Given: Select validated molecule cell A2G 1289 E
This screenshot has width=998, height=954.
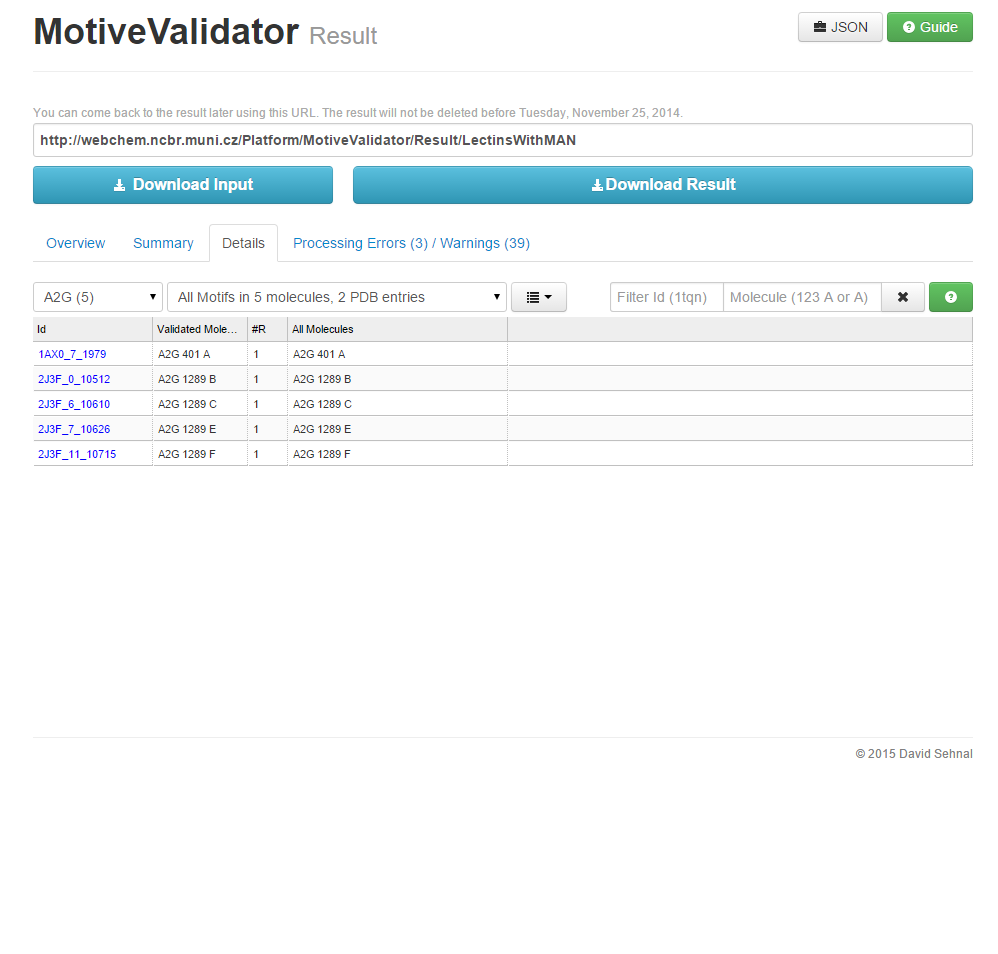Looking at the screenshot, I should point(200,429).
